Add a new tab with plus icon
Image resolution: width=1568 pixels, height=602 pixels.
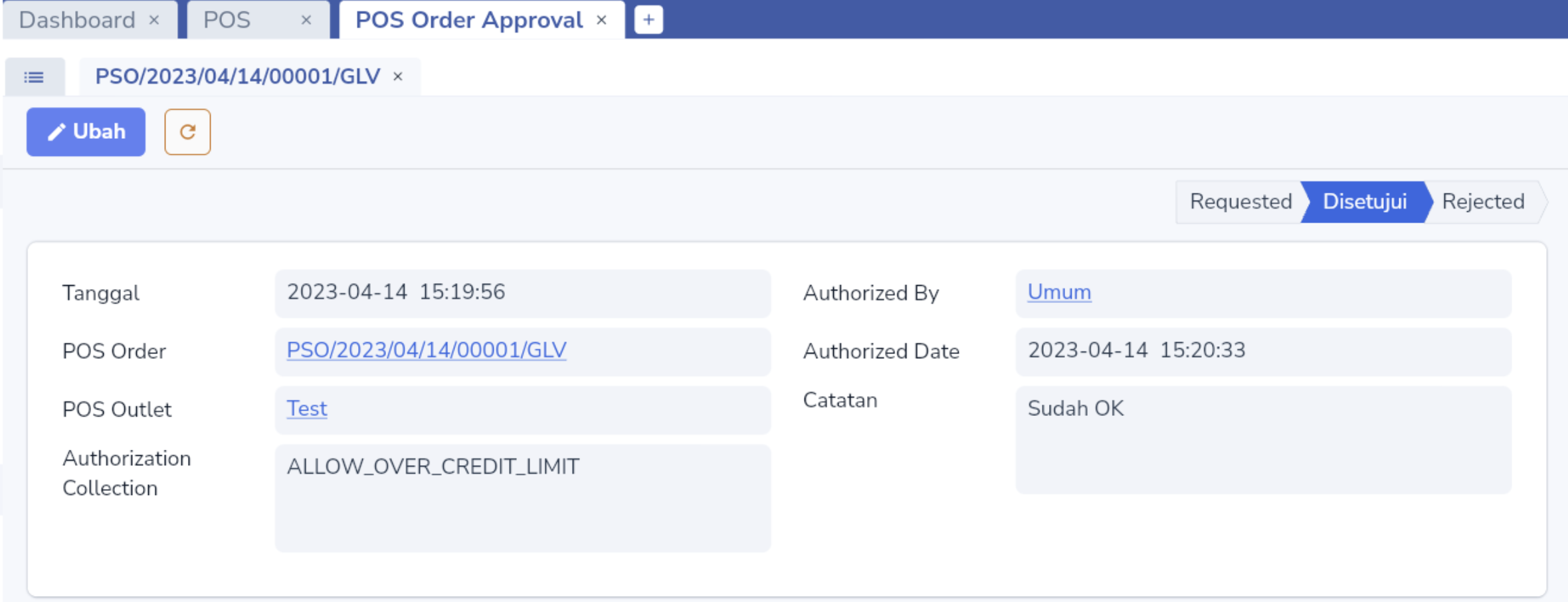pos(648,20)
